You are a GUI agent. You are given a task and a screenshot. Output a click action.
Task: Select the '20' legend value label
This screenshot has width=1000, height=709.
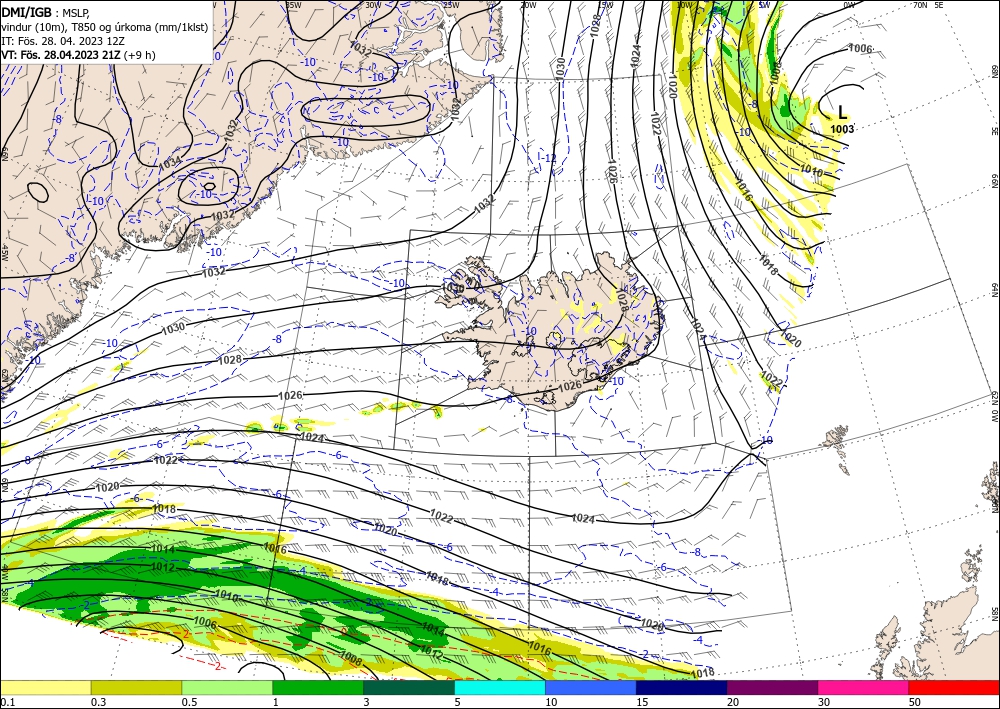[x=733, y=702]
